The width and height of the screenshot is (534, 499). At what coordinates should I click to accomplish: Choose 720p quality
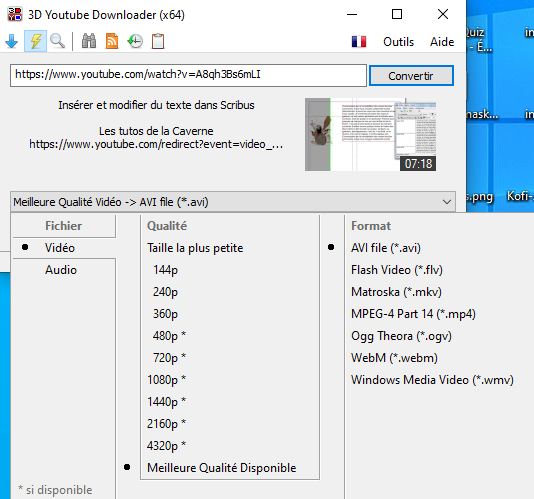pos(169,358)
